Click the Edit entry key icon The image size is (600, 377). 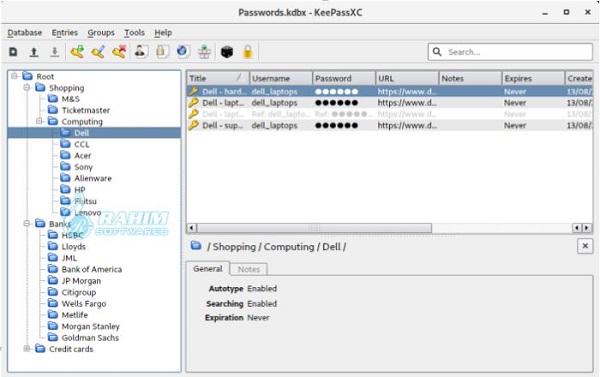point(98,52)
